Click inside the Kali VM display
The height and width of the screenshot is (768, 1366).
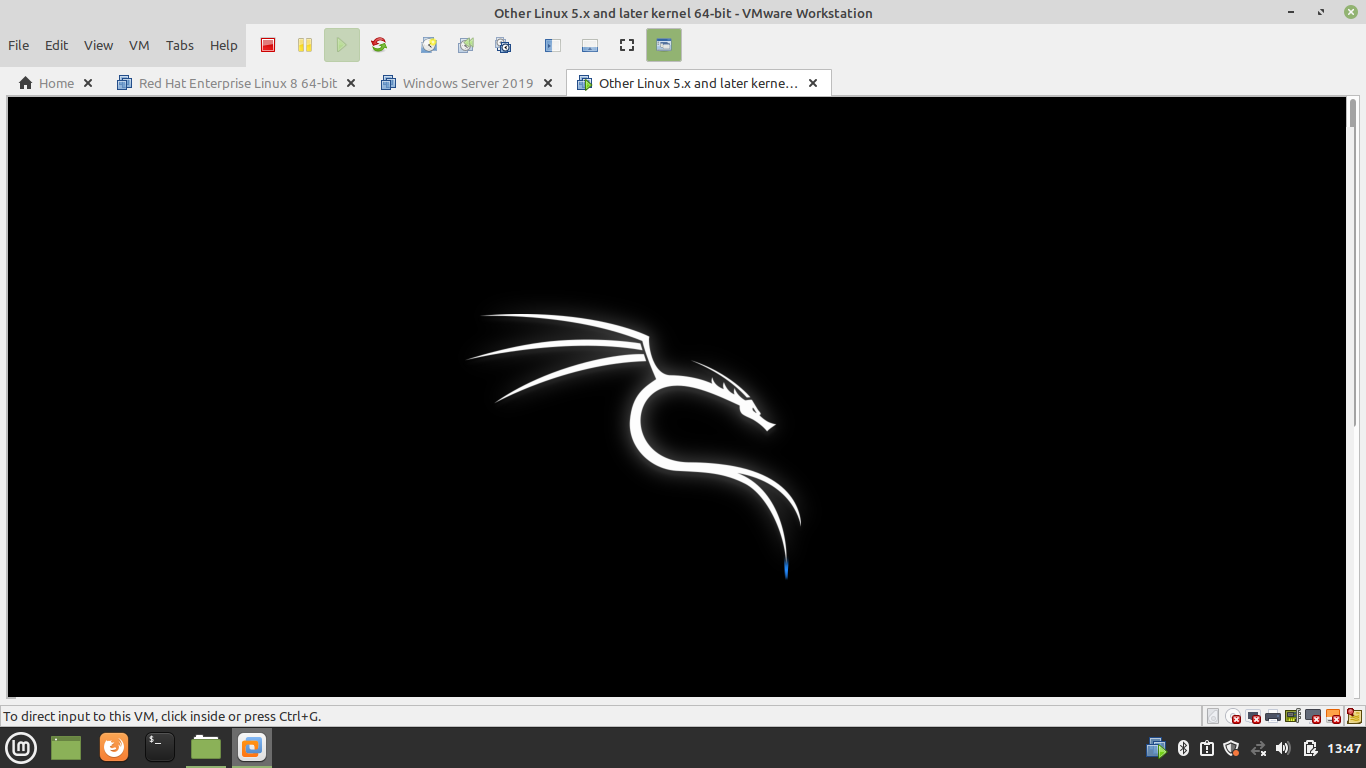tap(677, 397)
